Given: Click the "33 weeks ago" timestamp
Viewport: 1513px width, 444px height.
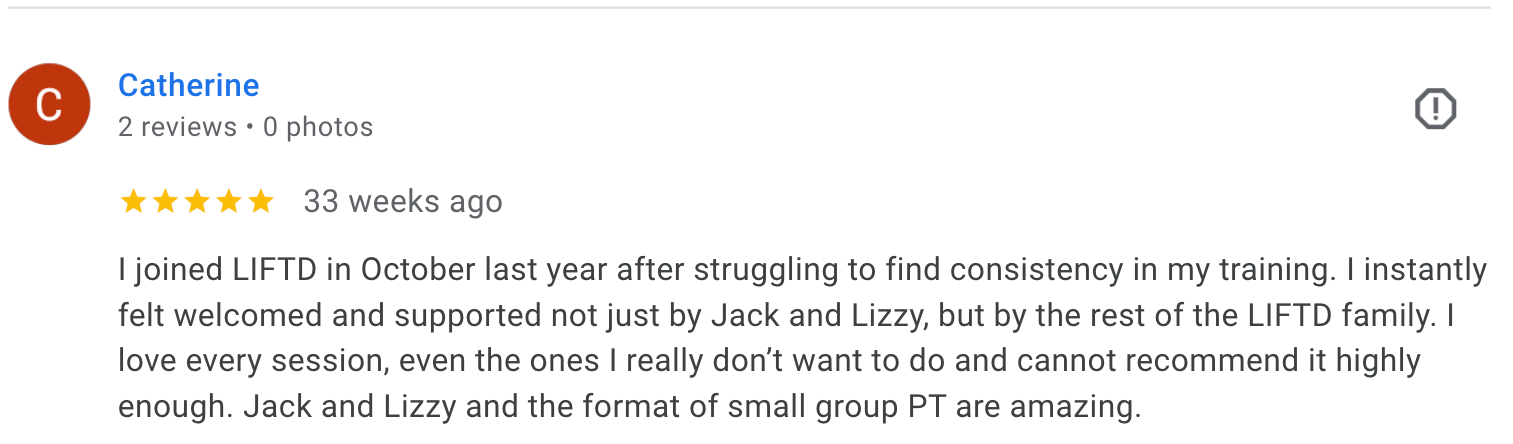Looking at the screenshot, I should tap(402, 202).
